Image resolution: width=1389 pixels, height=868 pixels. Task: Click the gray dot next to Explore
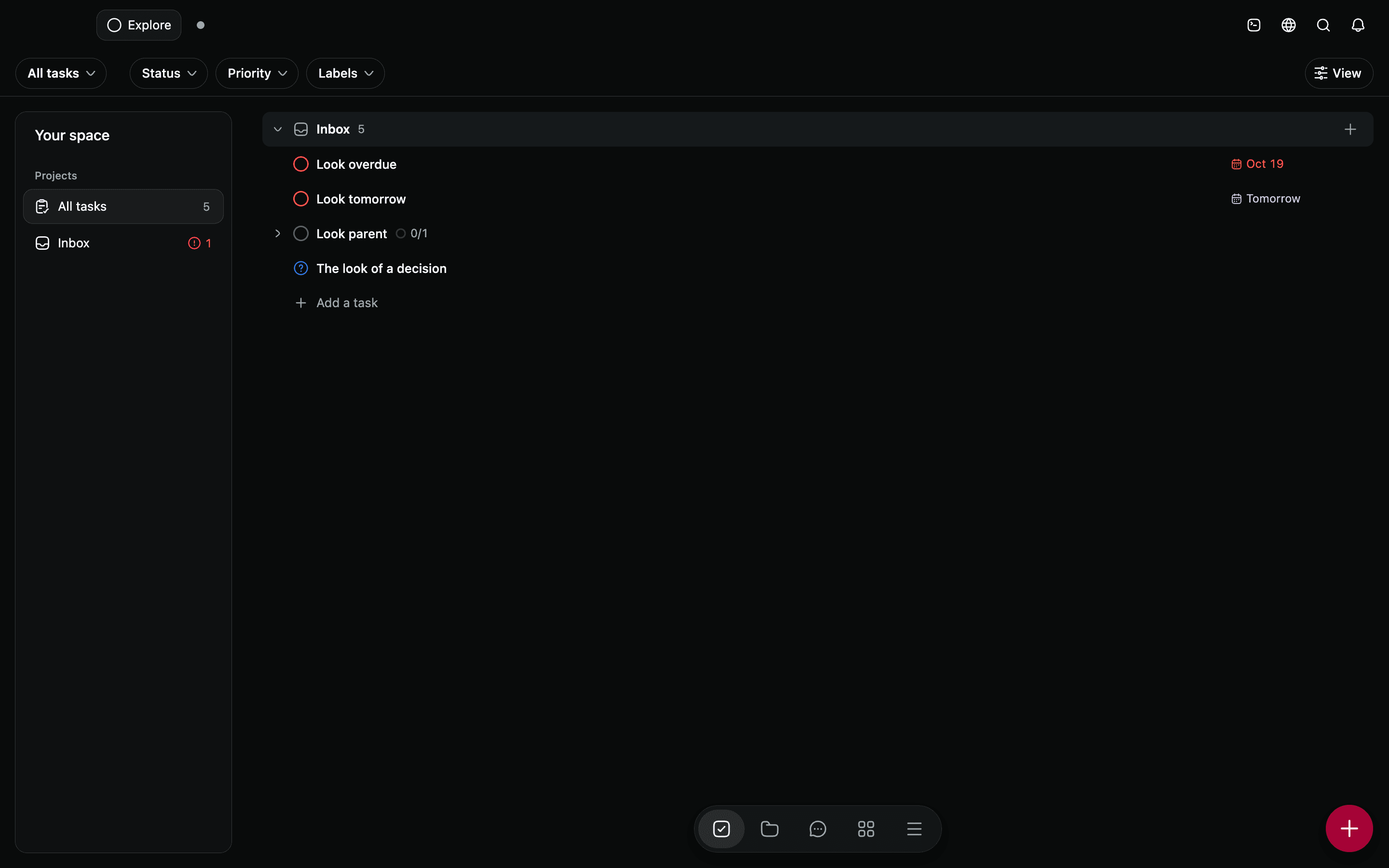point(200,25)
